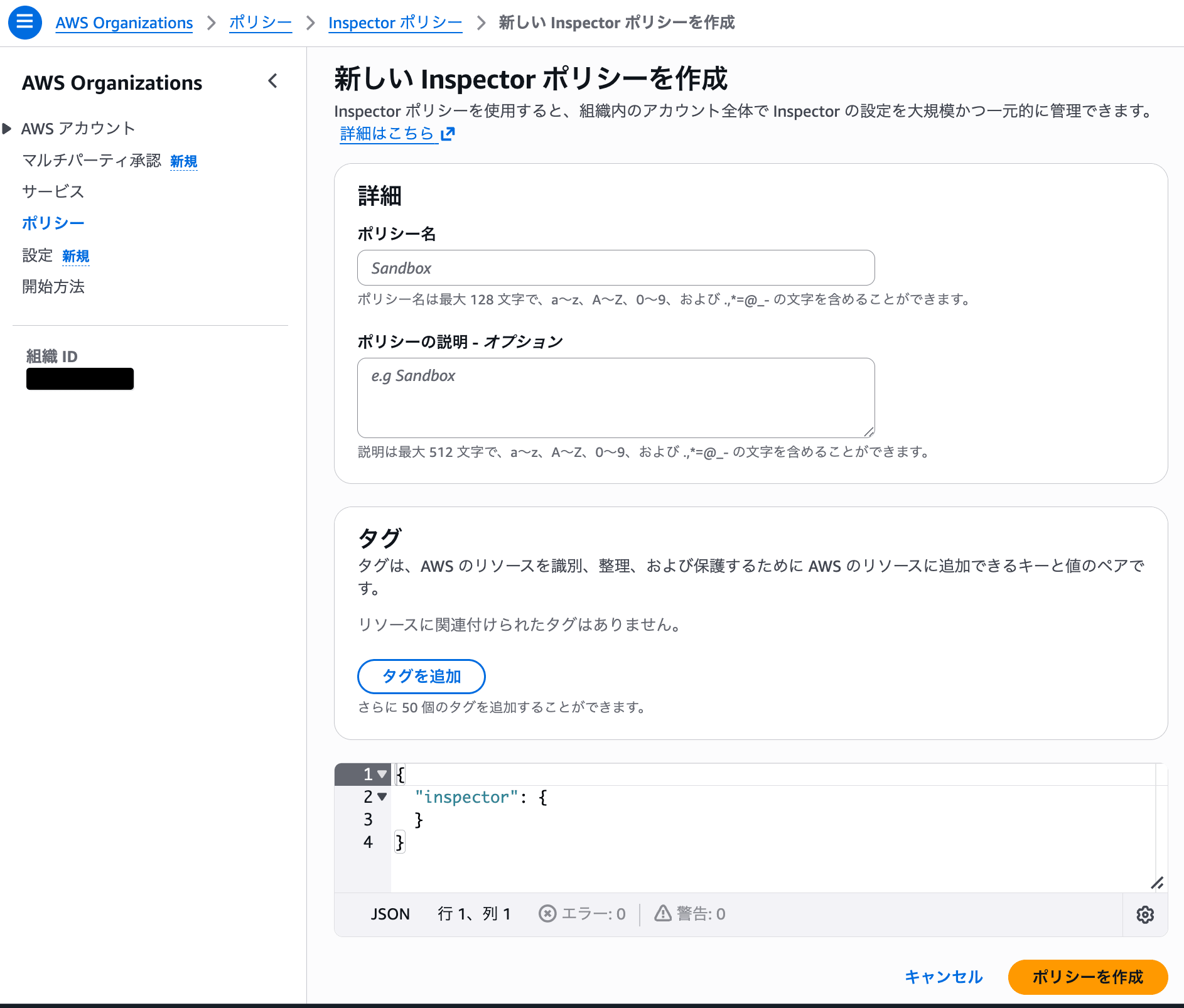Open the hamburger navigation menu icon
This screenshot has width=1184, height=1008.
(25, 23)
